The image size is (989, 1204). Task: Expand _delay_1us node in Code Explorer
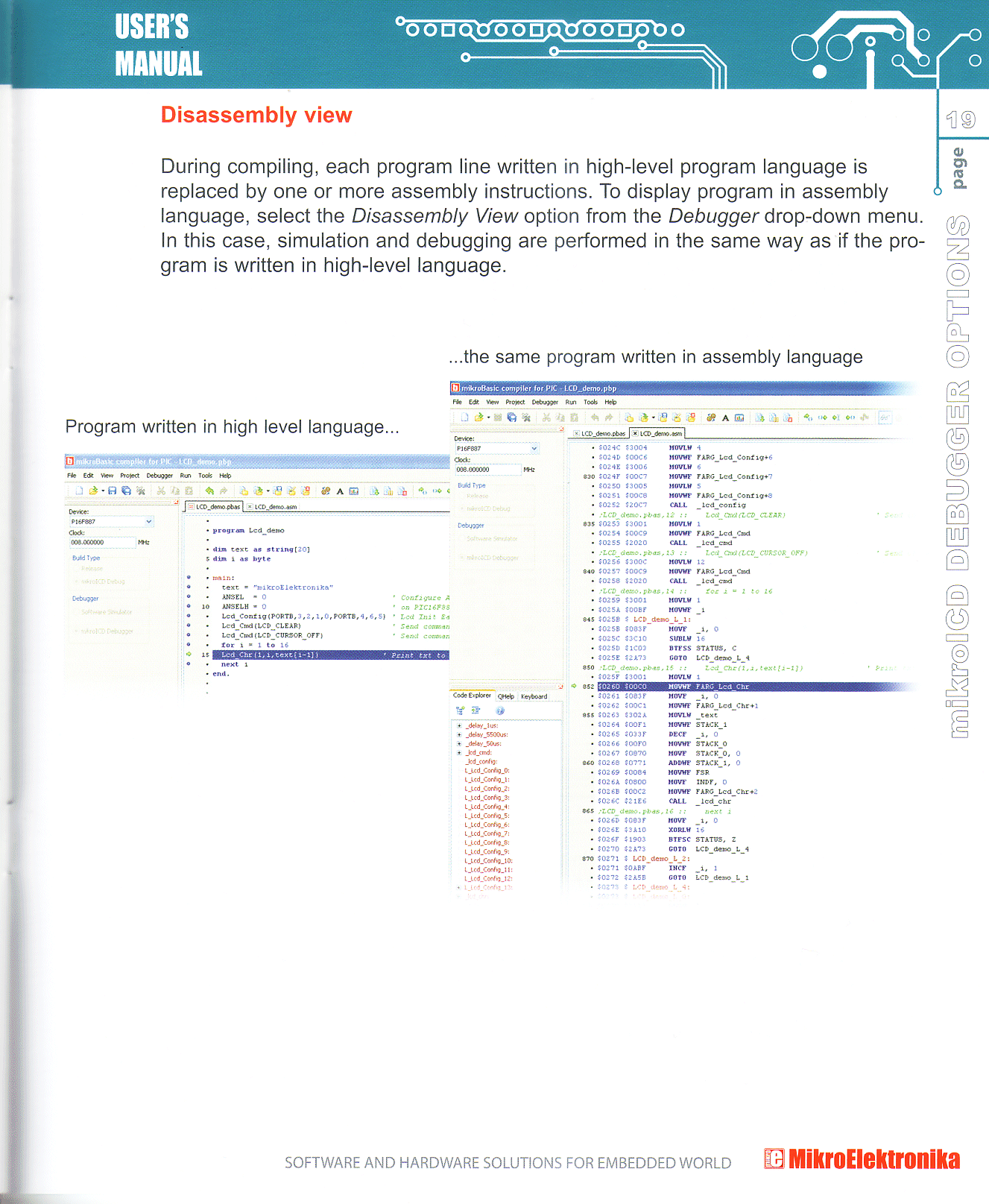point(459,725)
